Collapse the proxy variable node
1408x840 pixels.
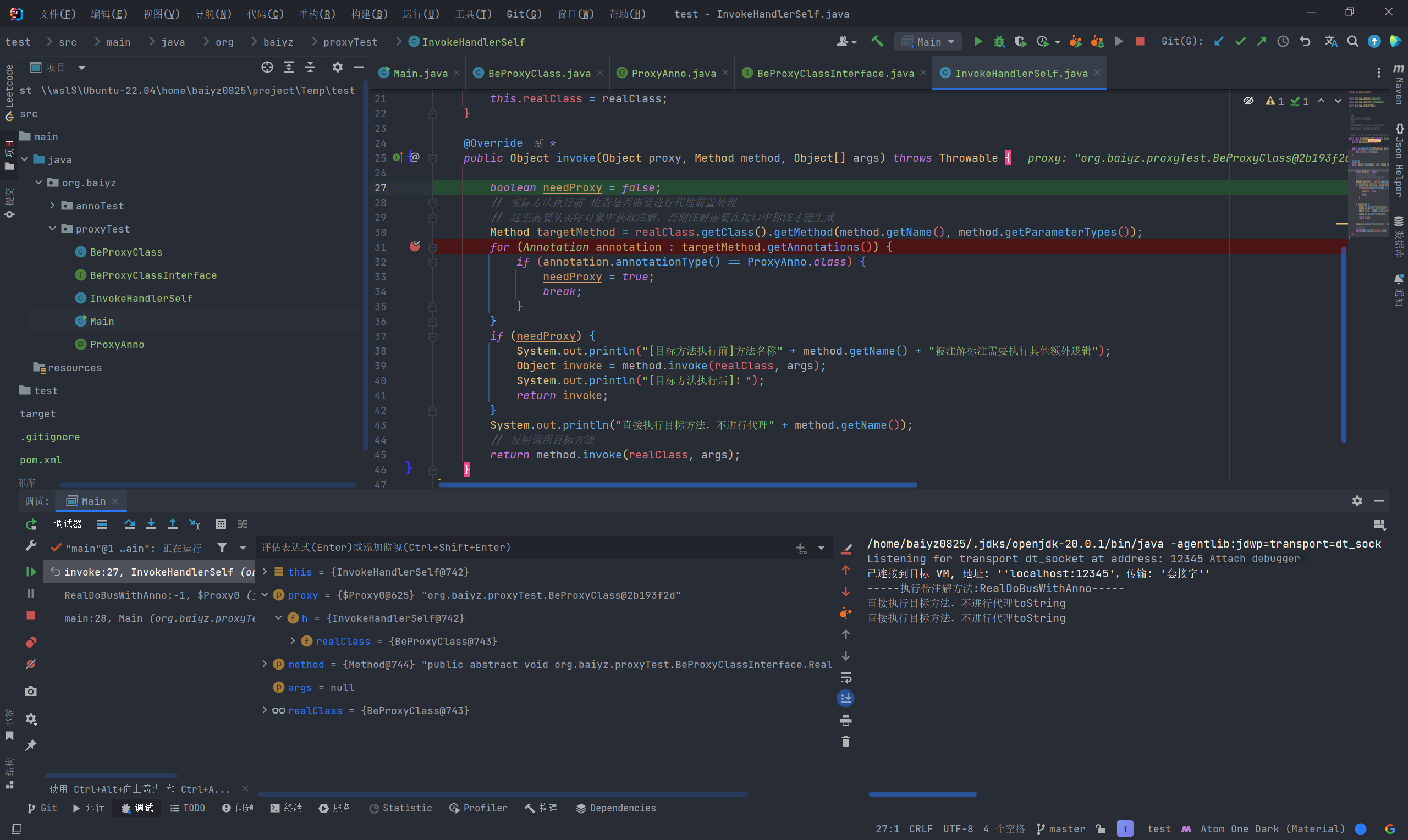pyautogui.click(x=265, y=595)
